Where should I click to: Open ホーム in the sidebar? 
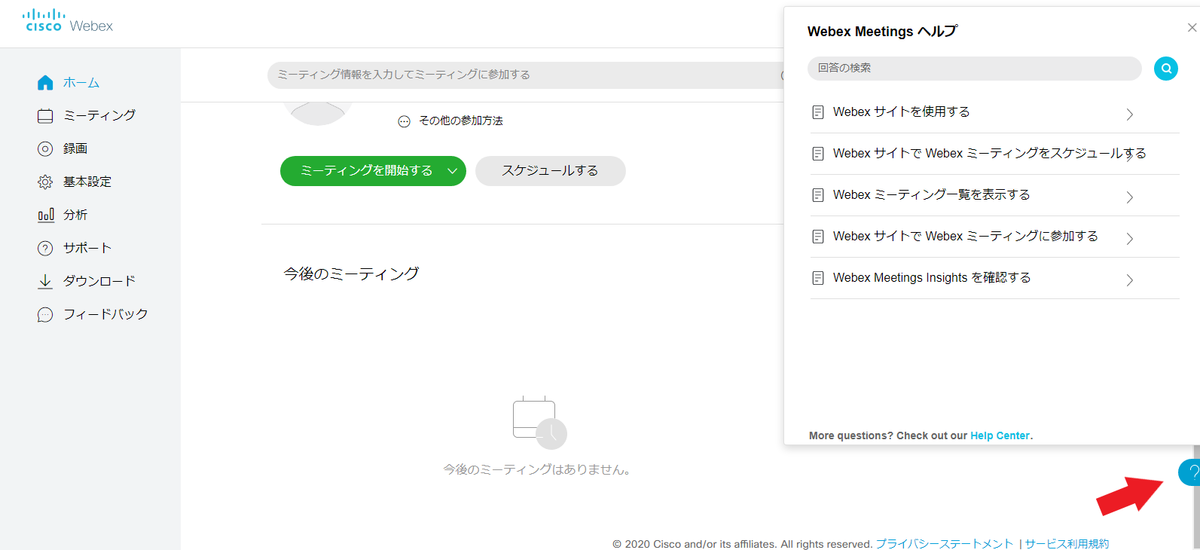click(x=81, y=82)
